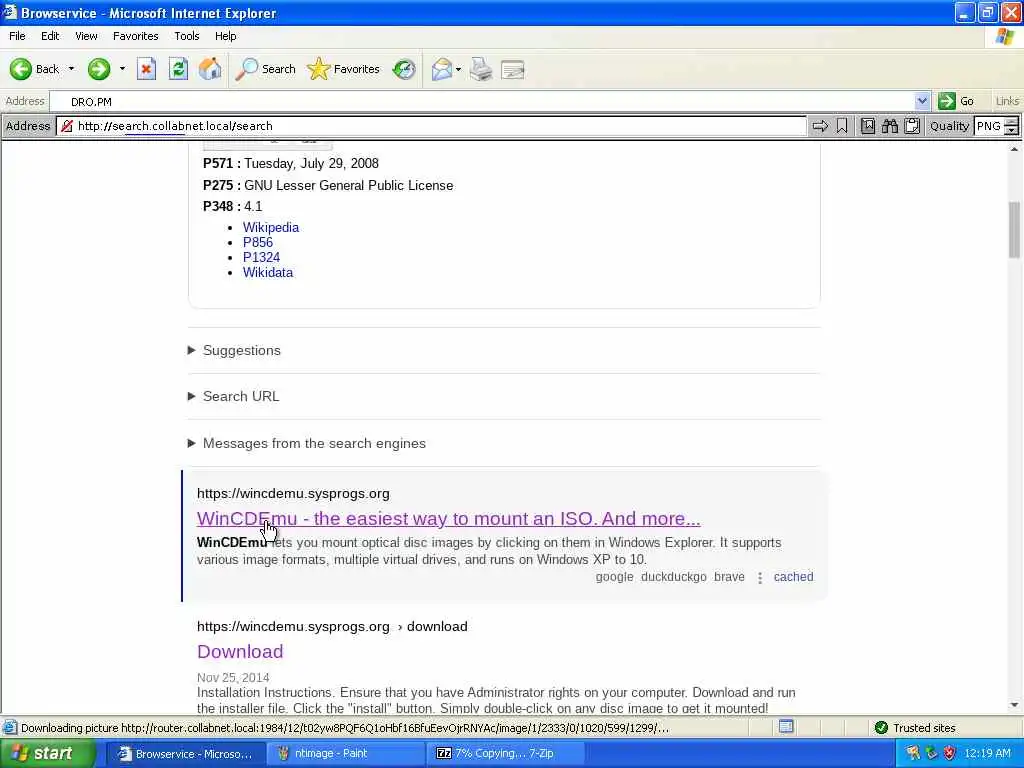The width and height of the screenshot is (1024, 768).
Task: Click the Browservice URL address field
Action: (x=431, y=126)
